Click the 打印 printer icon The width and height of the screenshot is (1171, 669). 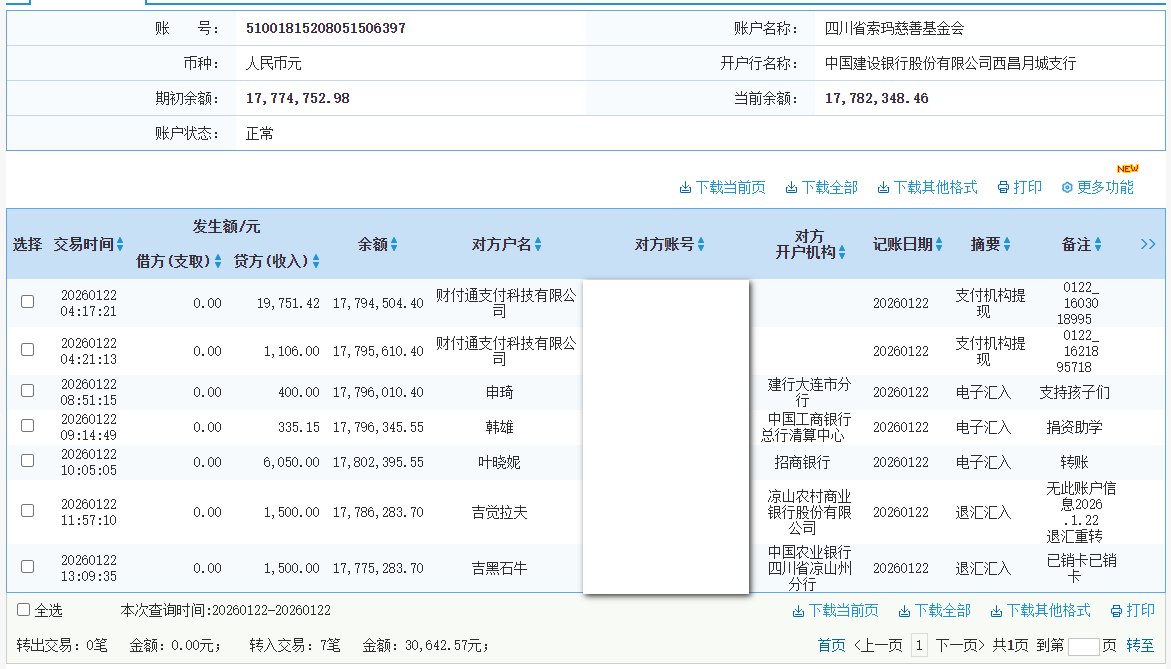pyautogui.click(x=1001, y=186)
